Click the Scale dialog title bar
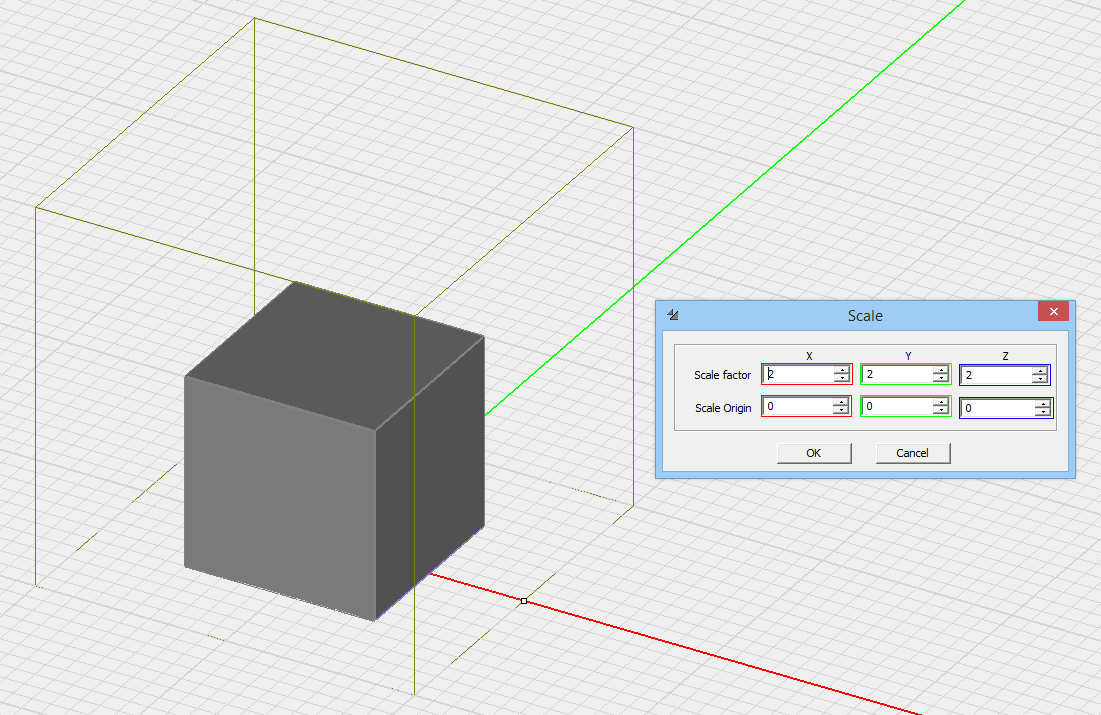The image size is (1101, 715). coord(864,315)
